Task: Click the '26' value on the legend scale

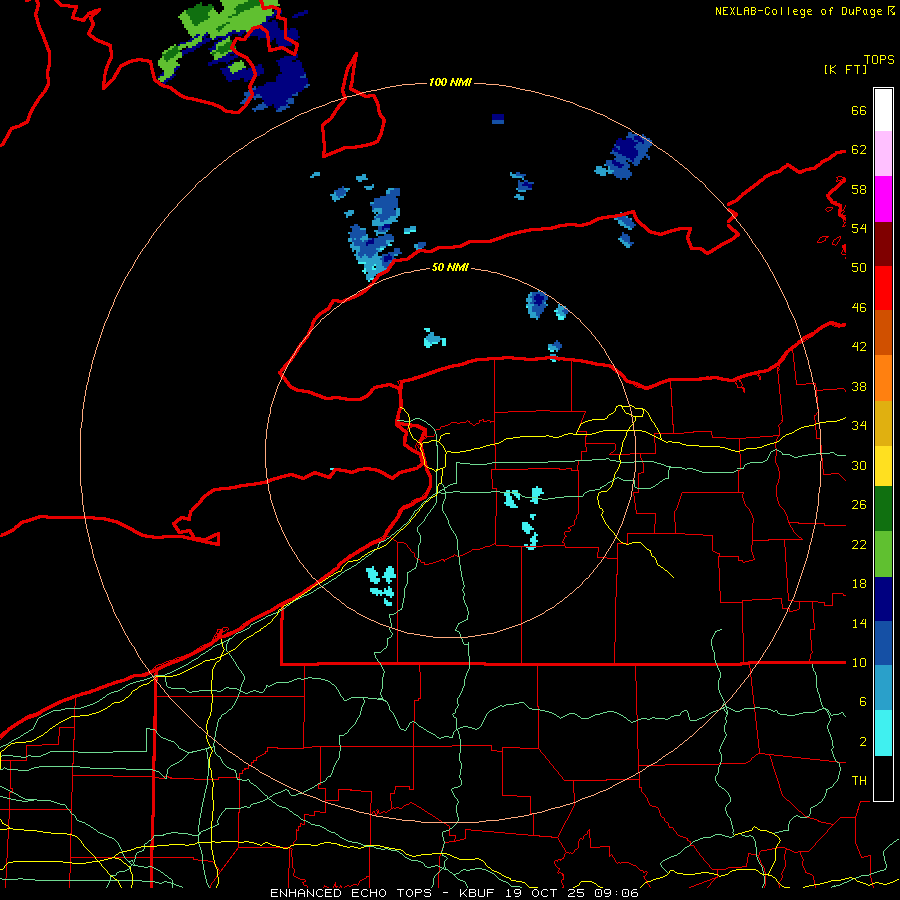Action: (x=859, y=505)
